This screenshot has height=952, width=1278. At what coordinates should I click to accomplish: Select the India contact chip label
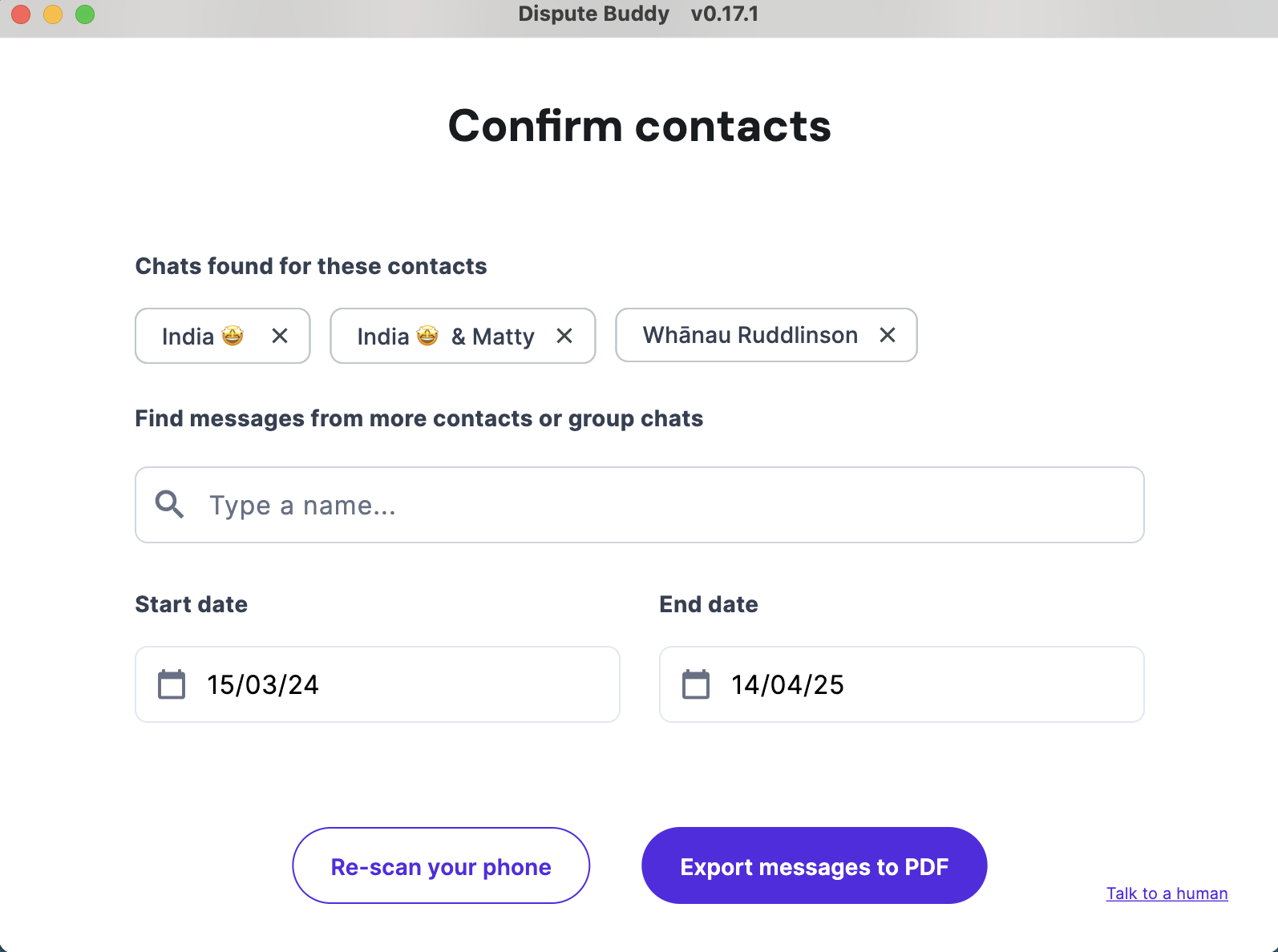tap(189, 337)
